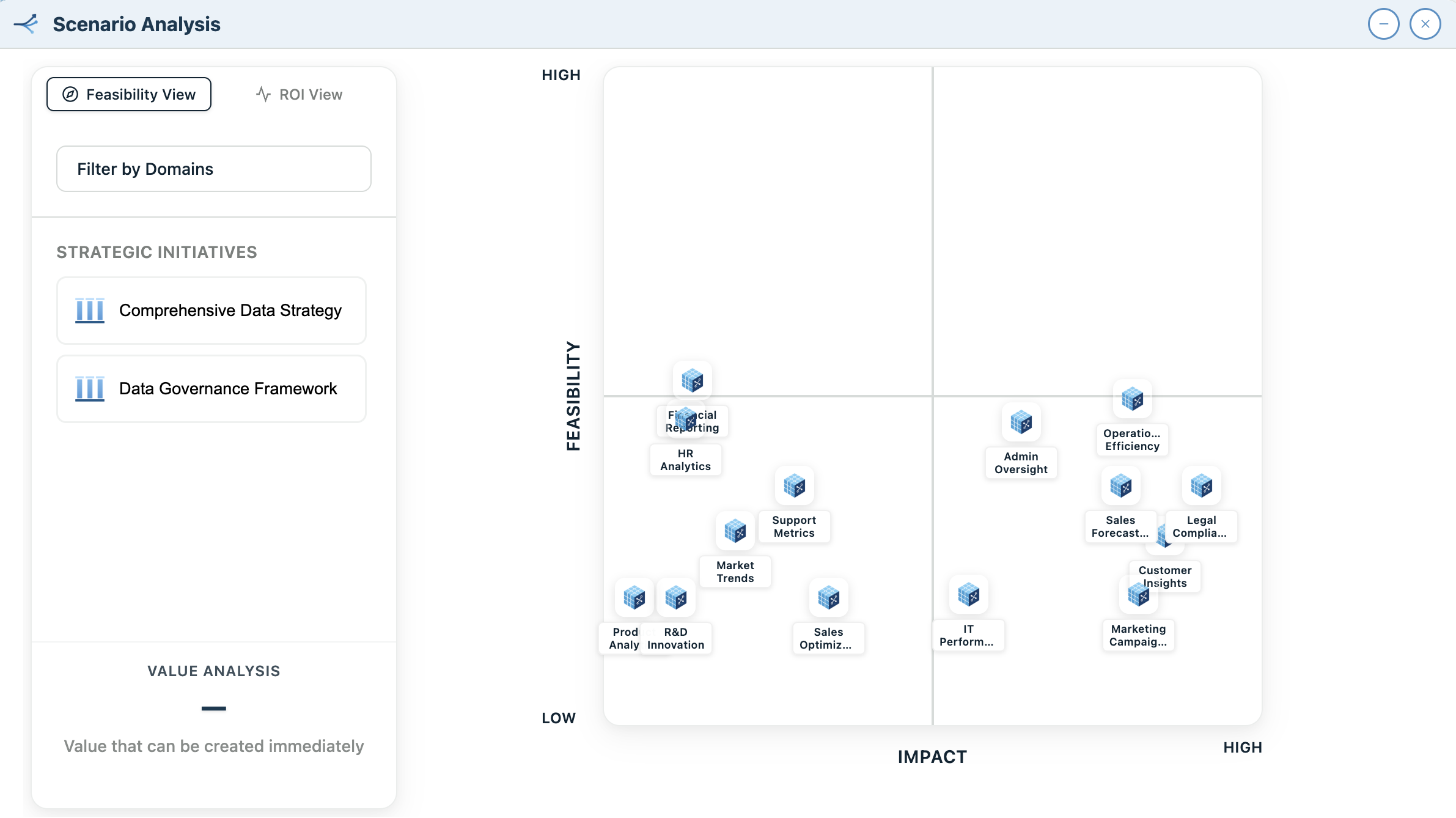Click the R&D Innovation cube icon

[676, 598]
